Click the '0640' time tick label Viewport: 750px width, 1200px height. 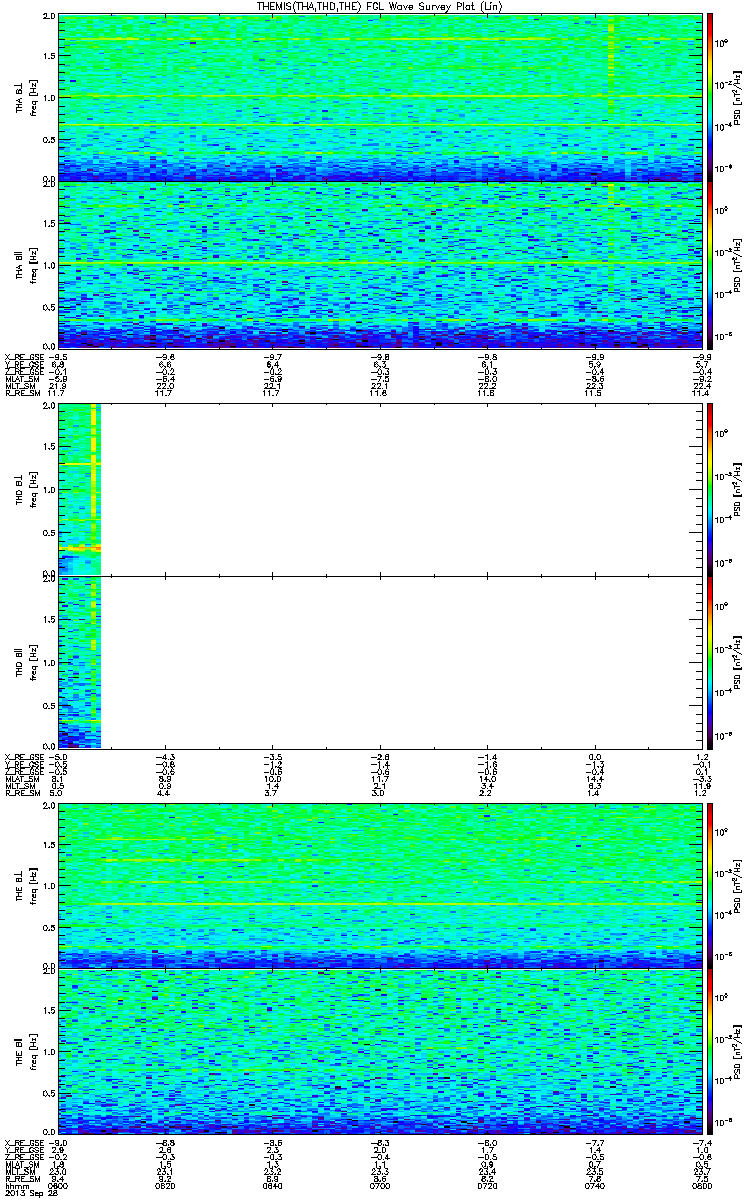(274, 1184)
